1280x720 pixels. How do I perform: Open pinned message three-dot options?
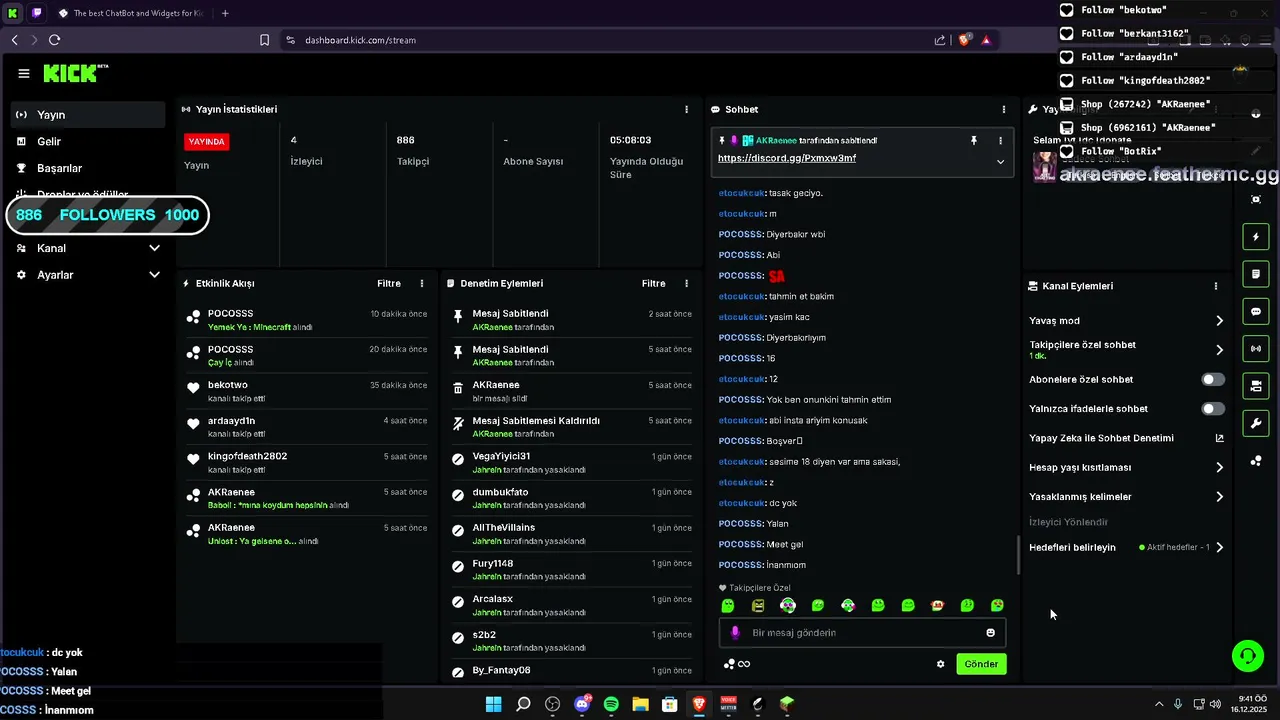(x=1000, y=141)
